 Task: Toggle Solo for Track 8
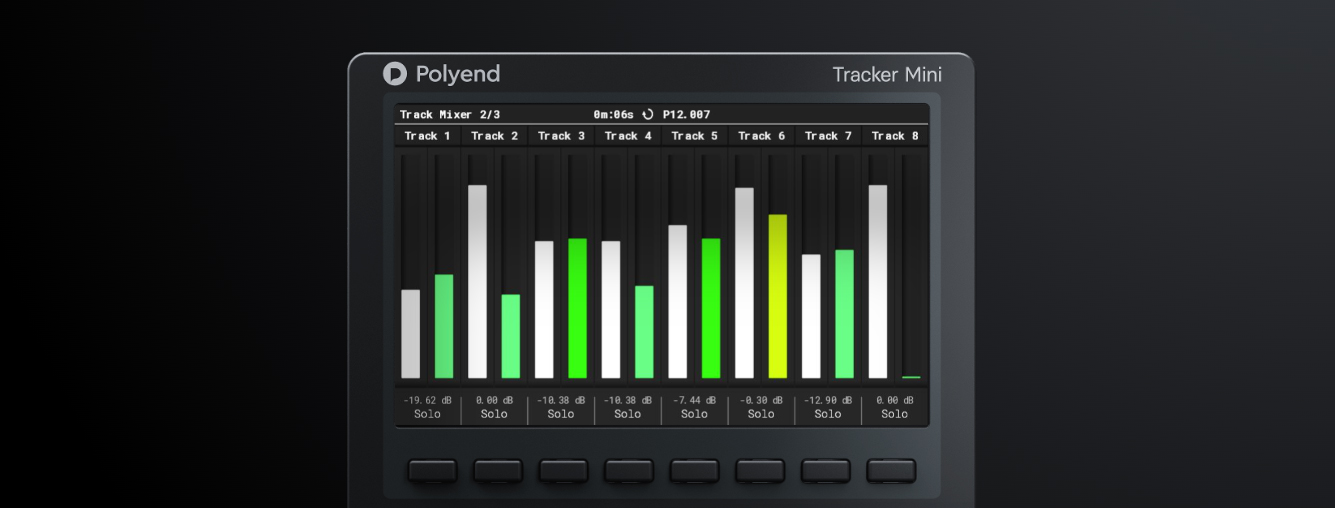tap(894, 414)
